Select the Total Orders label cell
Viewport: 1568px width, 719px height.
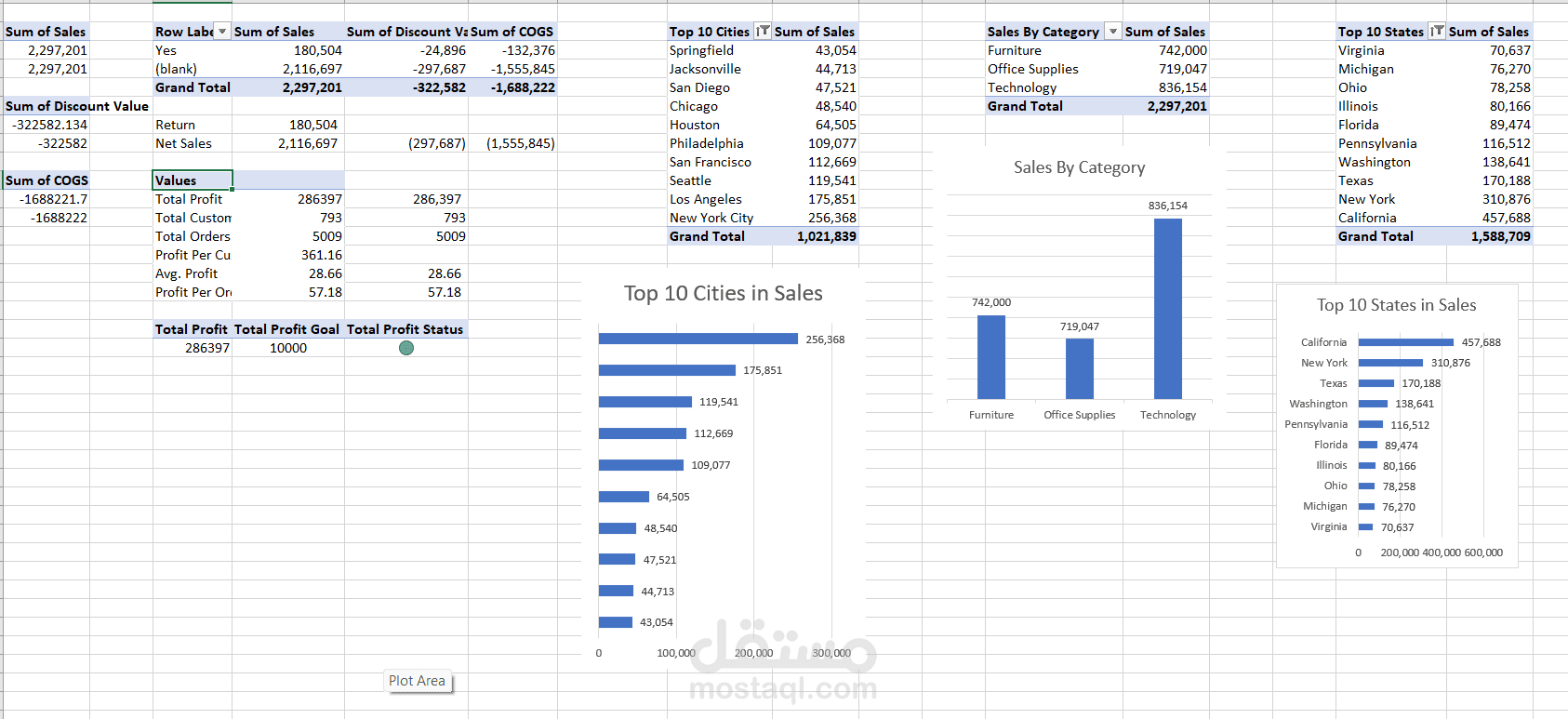pyautogui.click(x=193, y=236)
